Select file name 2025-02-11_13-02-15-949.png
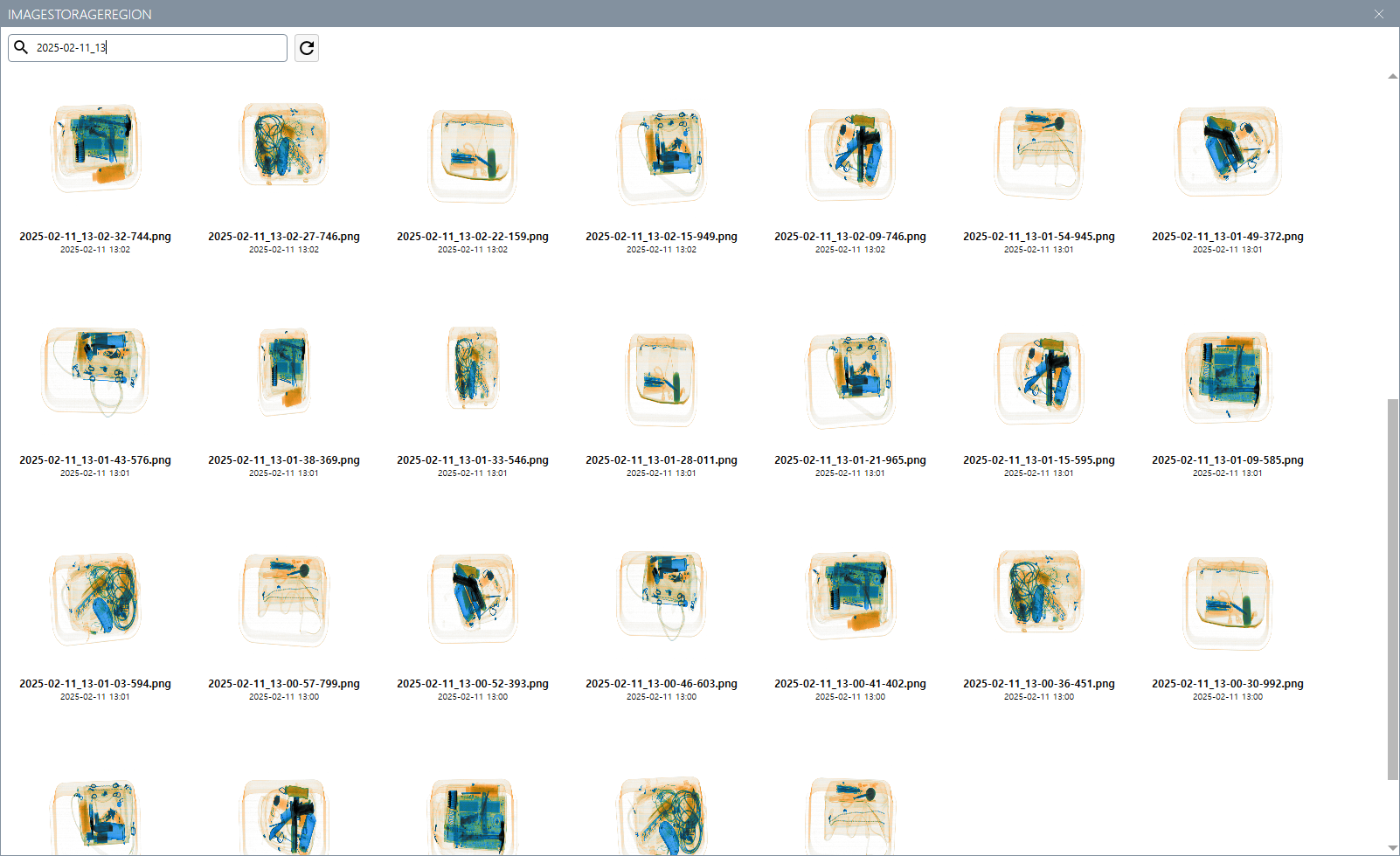Viewport: 1400px width, 856px height. pyautogui.click(x=662, y=237)
